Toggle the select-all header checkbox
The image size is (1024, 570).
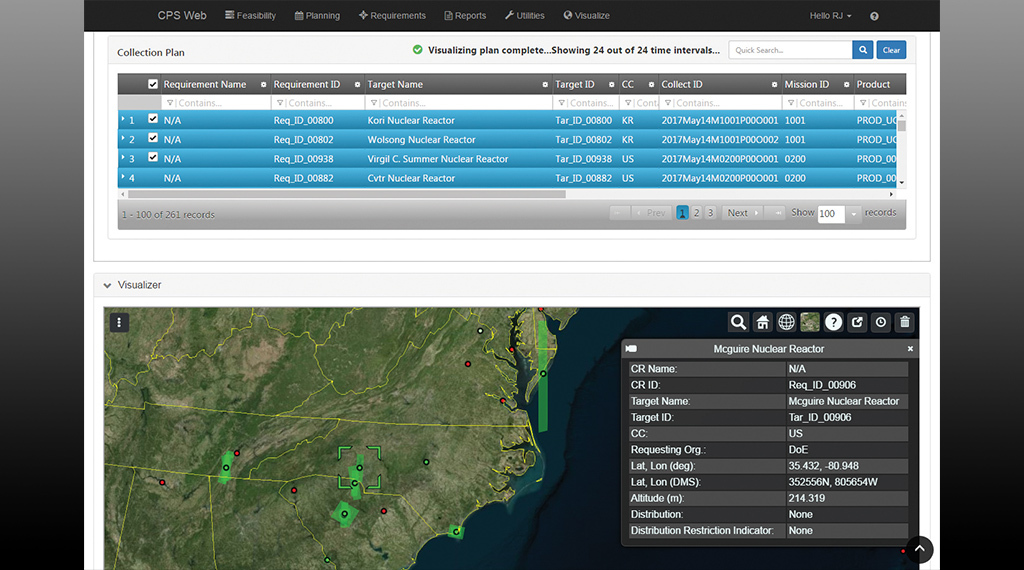[153, 85]
